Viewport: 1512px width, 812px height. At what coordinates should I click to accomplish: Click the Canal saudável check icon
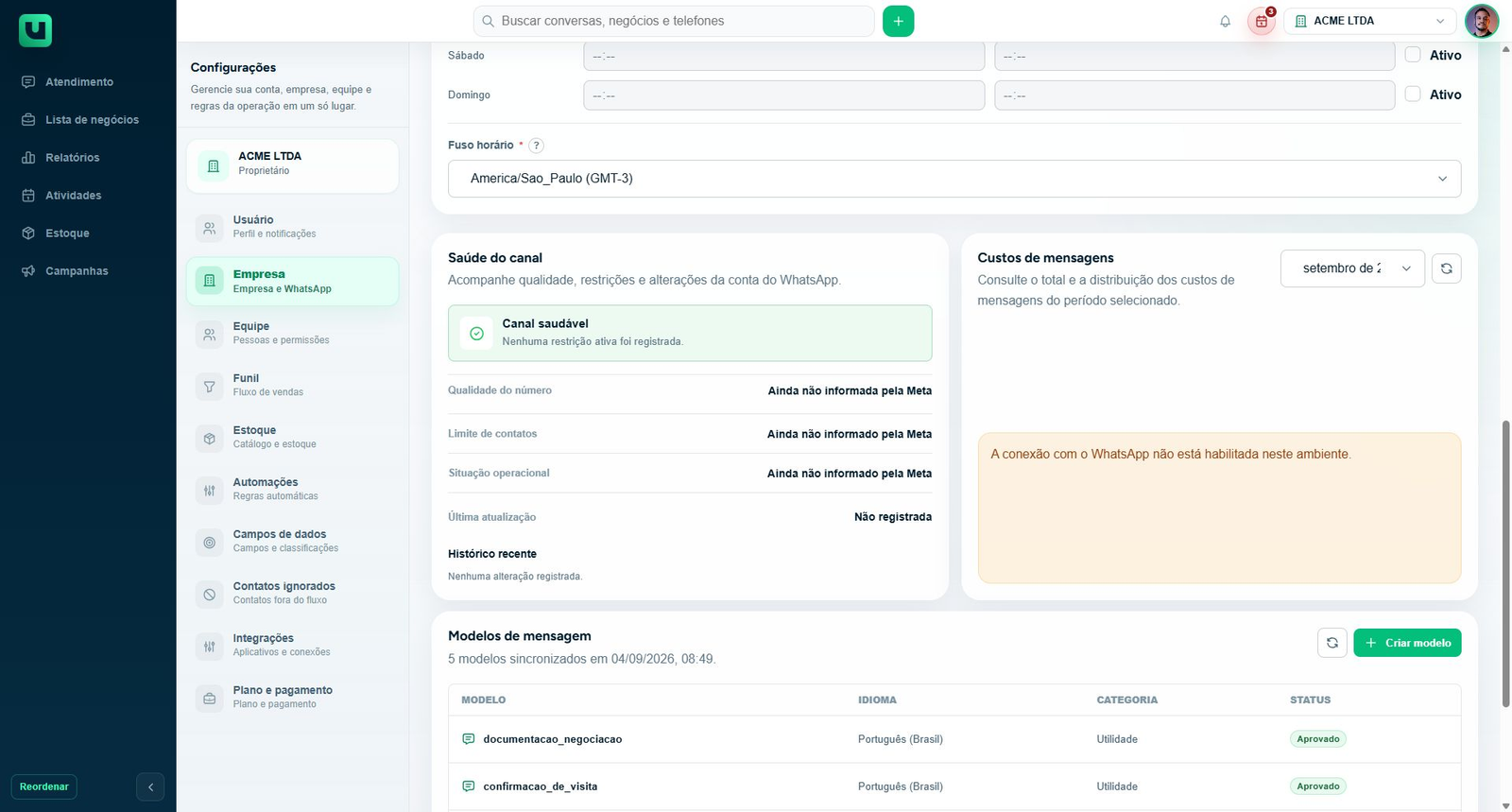476,333
